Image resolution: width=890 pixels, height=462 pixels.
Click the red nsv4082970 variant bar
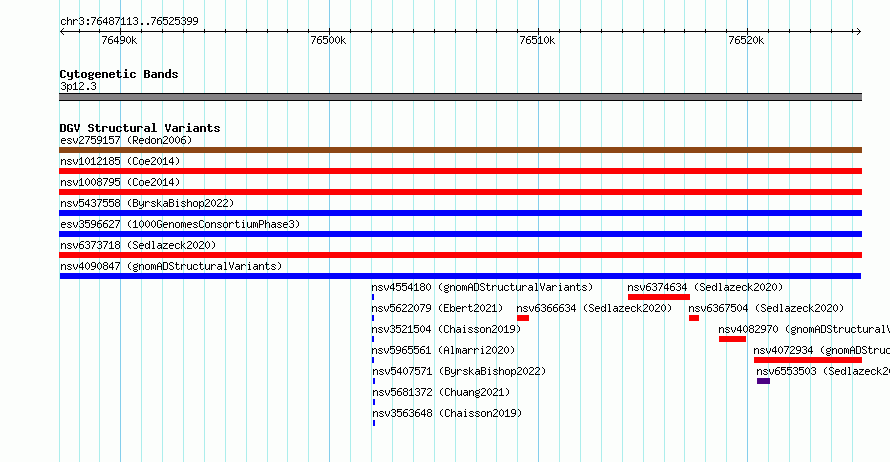(x=732, y=339)
